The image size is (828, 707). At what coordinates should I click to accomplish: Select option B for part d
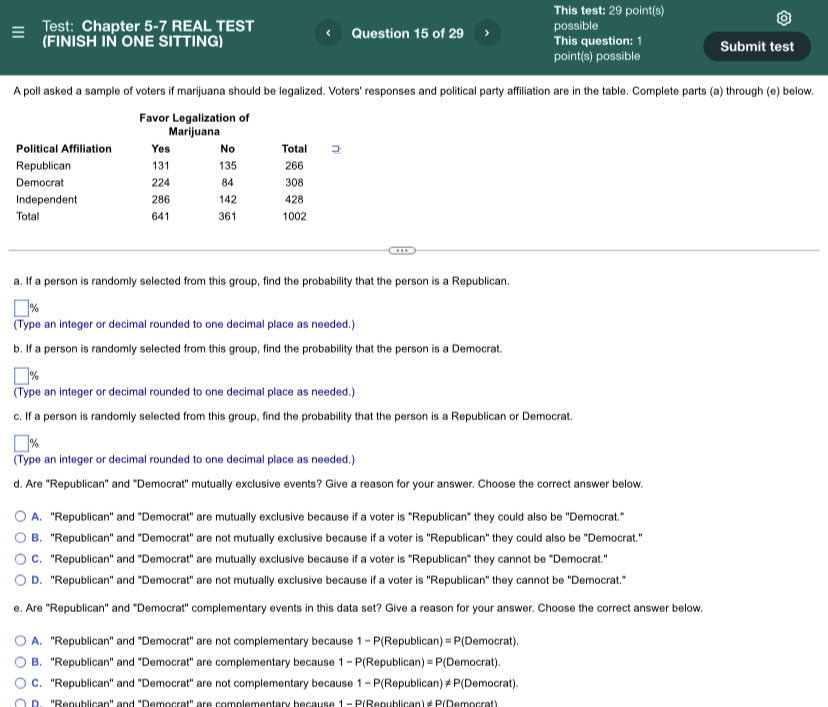pyautogui.click(x=20, y=538)
